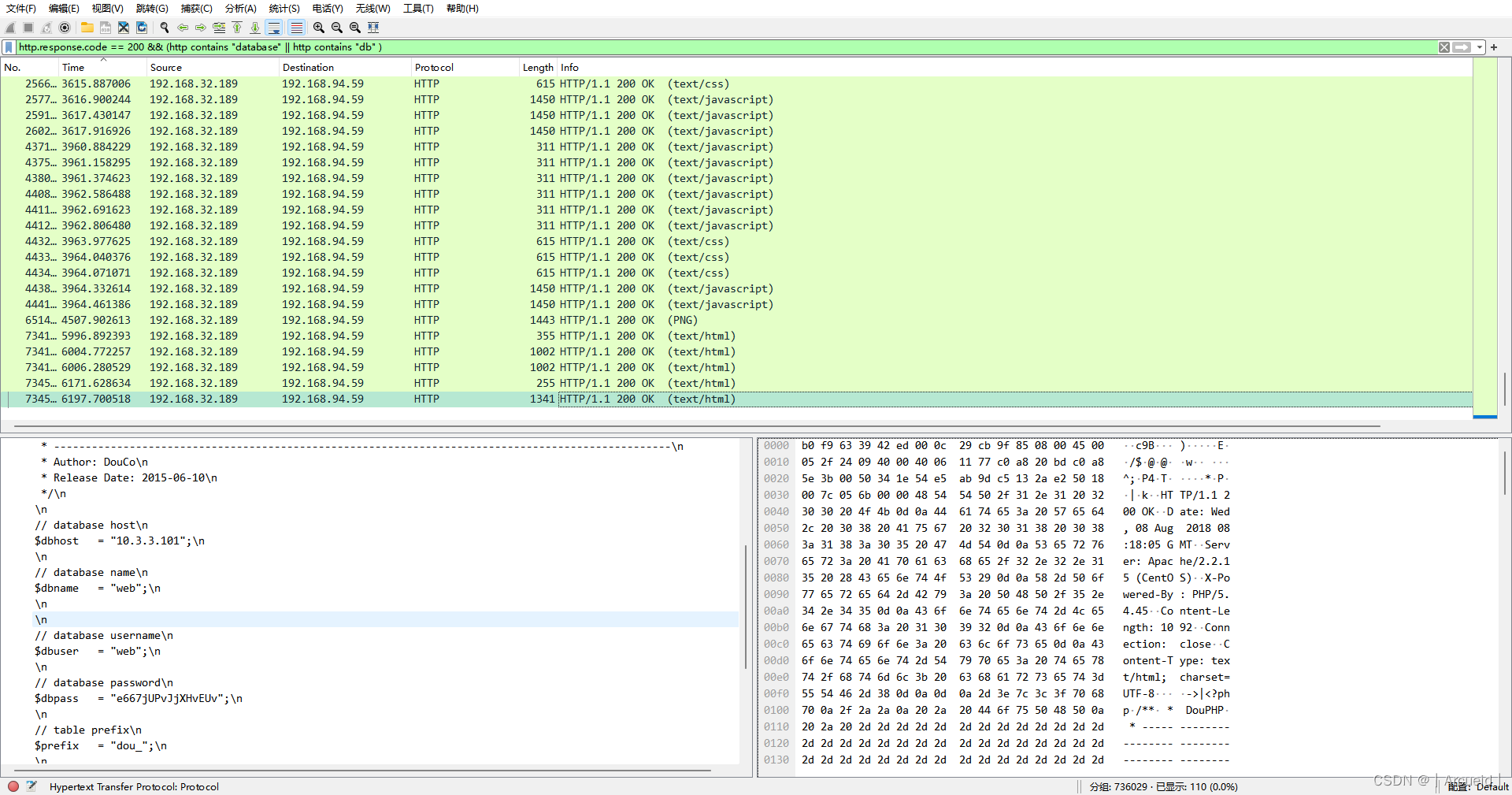The height and width of the screenshot is (795, 1512).
Task: Jump to the last packet
Action: pos(255,28)
